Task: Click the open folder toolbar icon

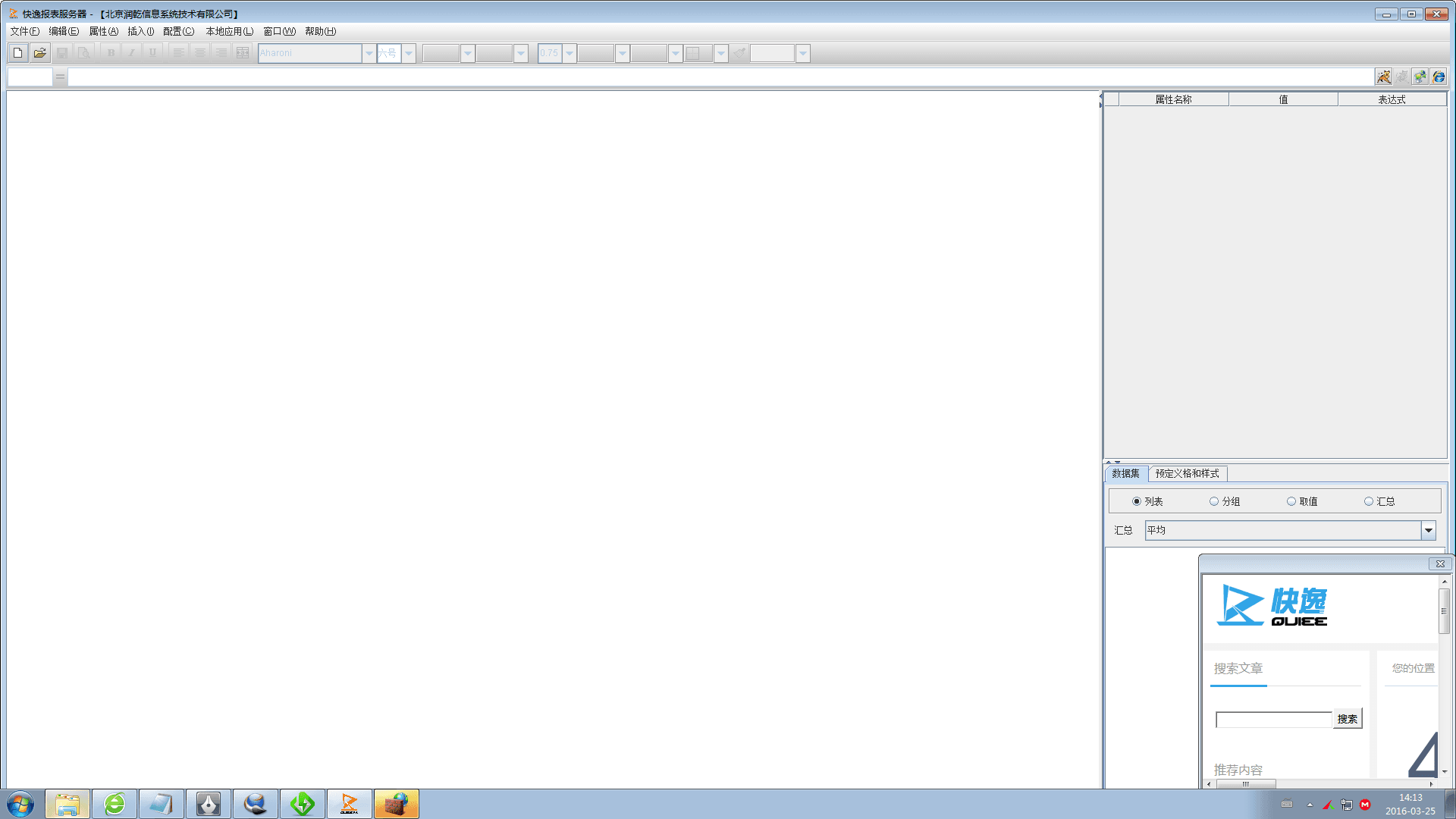Action: coord(40,53)
